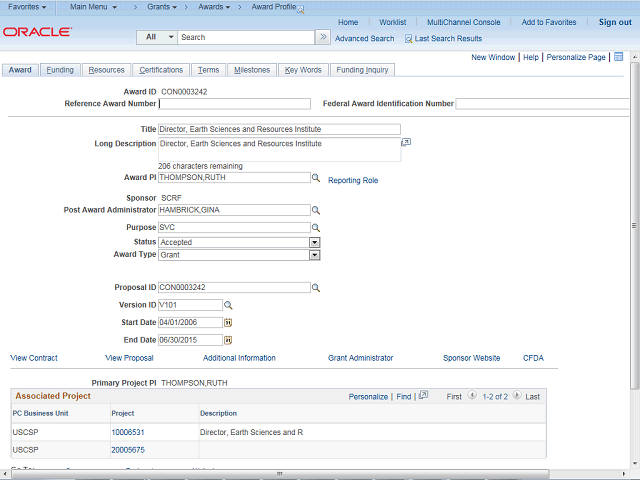Open the Award PI lookup magnifier
The height and width of the screenshot is (480, 640).
pos(315,178)
